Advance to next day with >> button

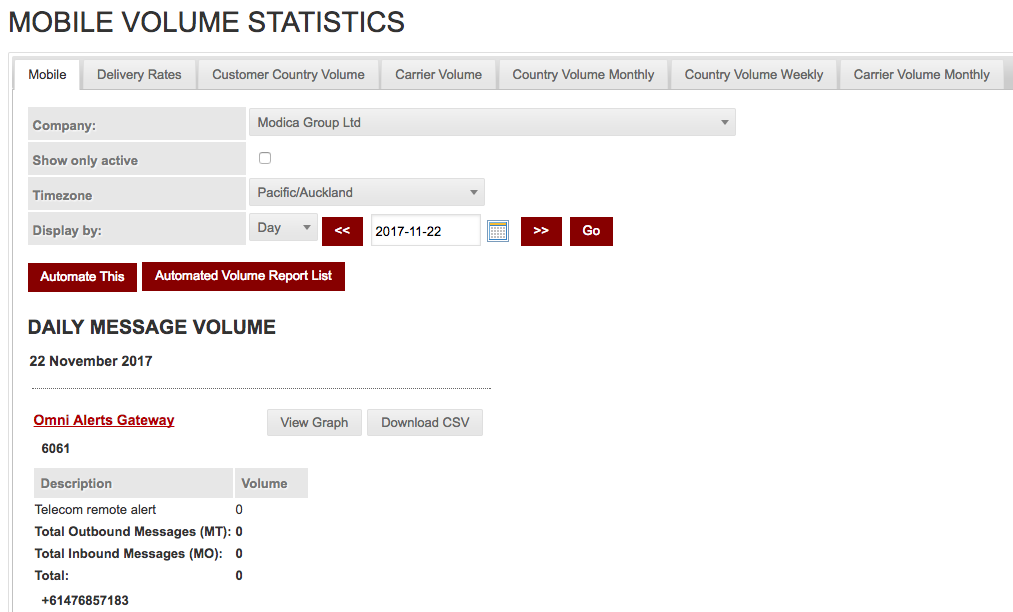coord(541,231)
